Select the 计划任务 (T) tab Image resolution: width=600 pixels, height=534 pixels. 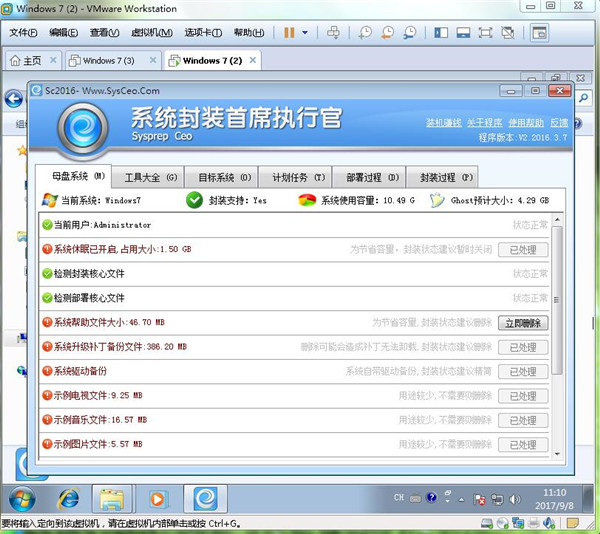295,177
